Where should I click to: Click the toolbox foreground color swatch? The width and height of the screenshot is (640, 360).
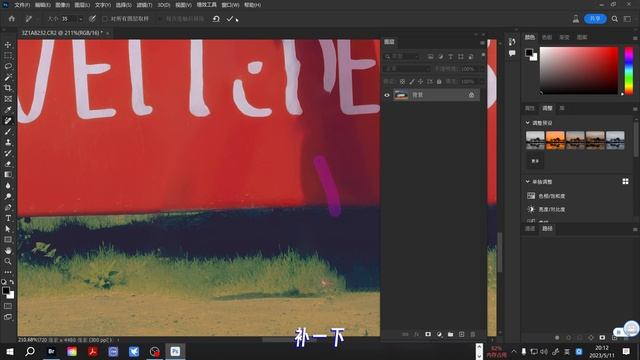tap(6, 291)
